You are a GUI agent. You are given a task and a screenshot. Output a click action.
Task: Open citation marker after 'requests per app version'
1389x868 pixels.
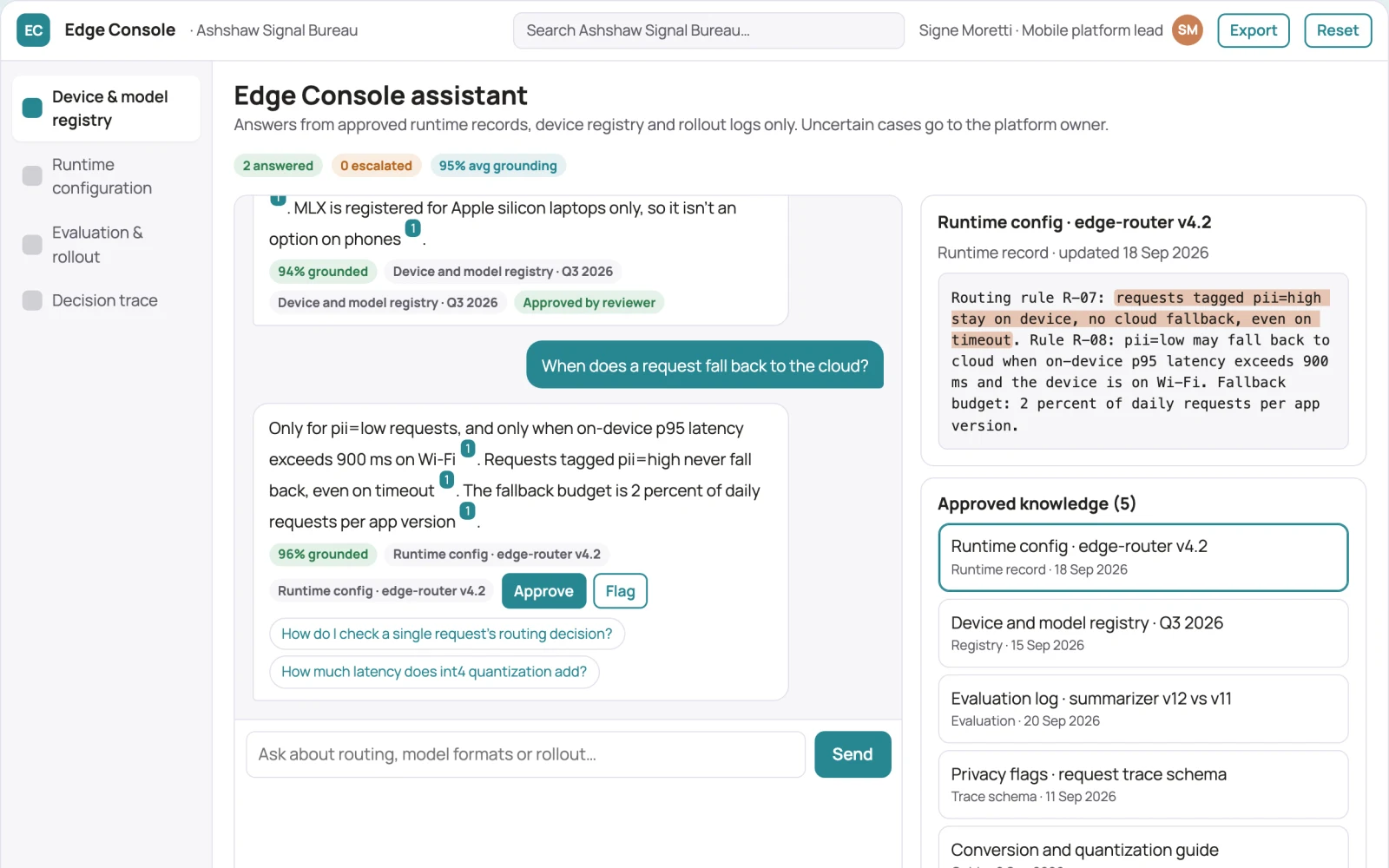coord(468,511)
